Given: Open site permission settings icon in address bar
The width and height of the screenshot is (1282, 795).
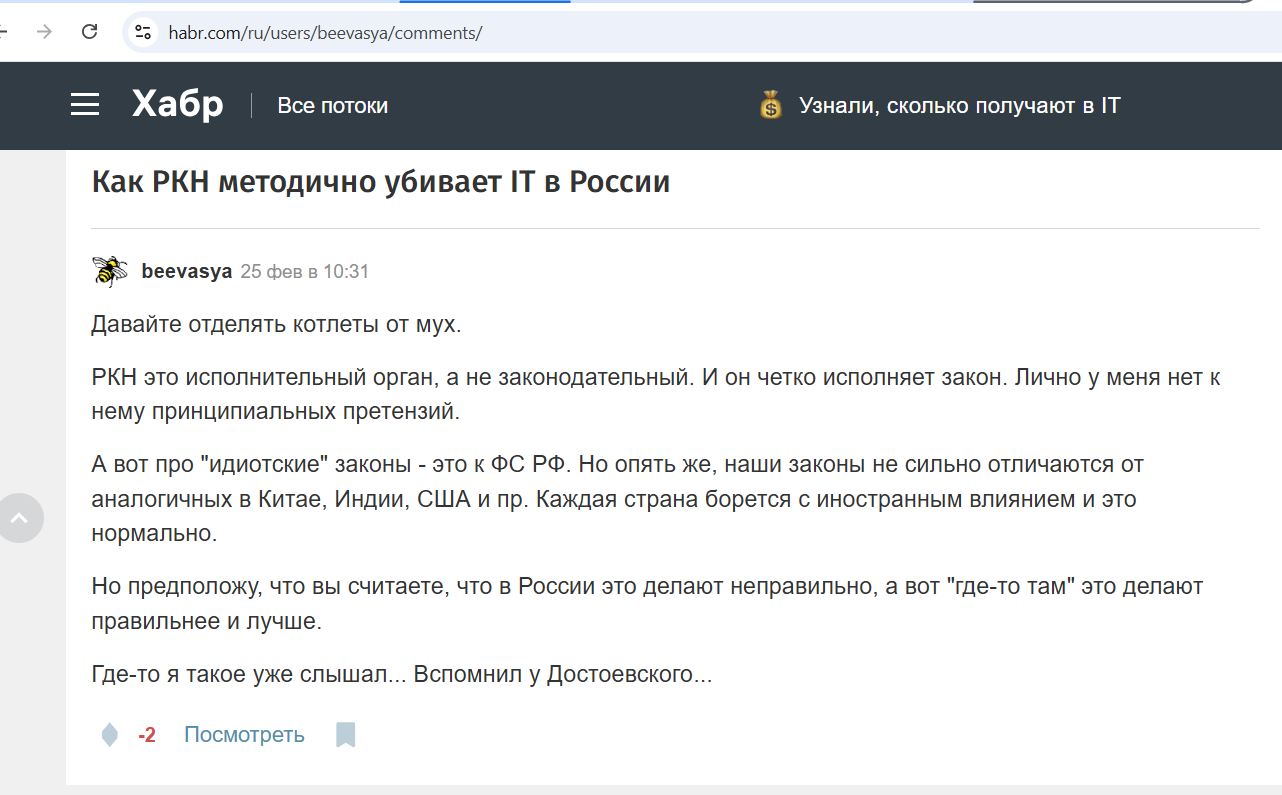Looking at the screenshot, I should point(142,31).
